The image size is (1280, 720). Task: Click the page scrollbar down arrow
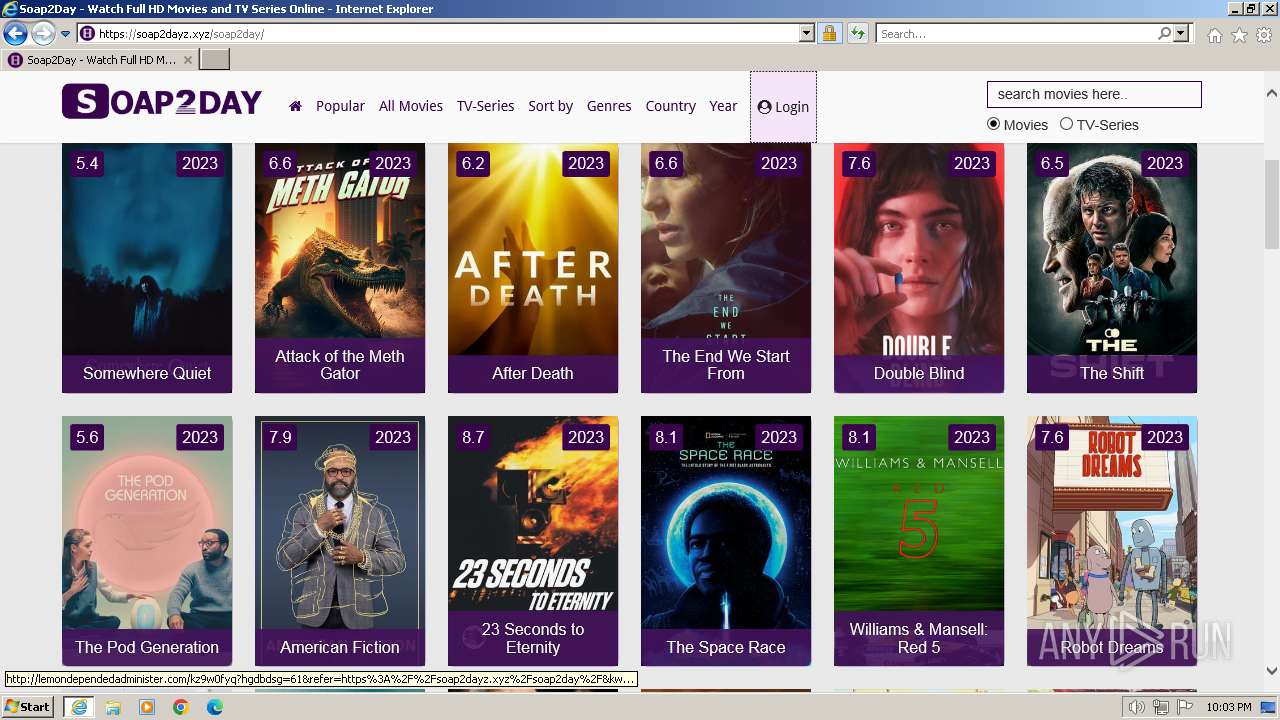1272,671
